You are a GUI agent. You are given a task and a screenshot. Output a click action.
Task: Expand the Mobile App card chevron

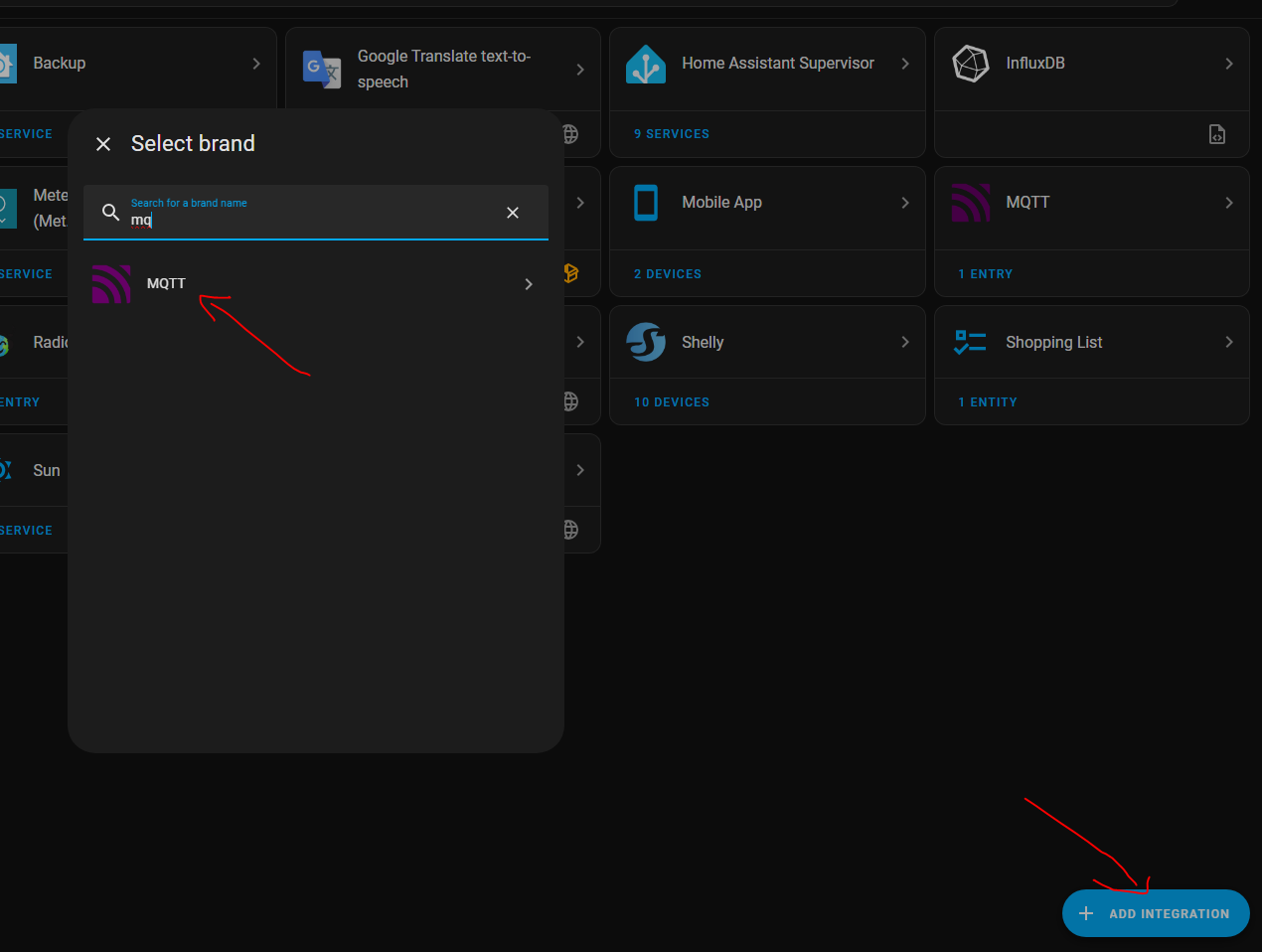click(905, 203)
